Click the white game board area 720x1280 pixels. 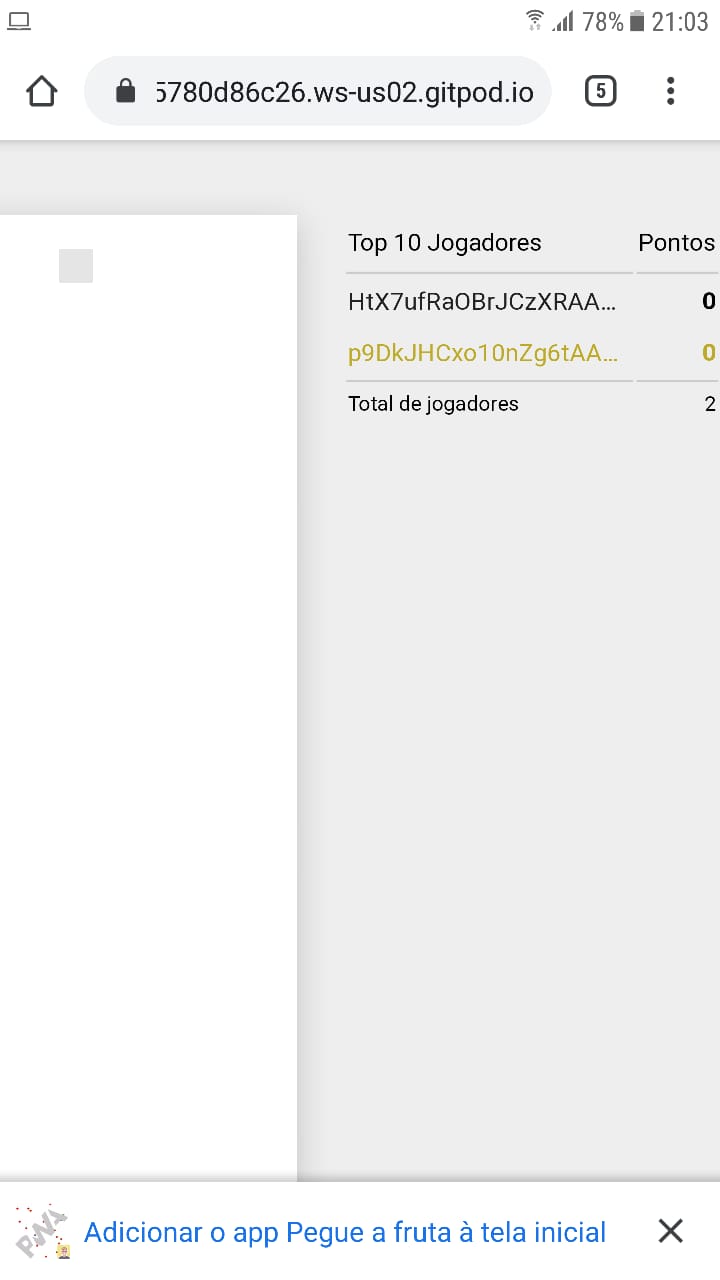(148, 697)
